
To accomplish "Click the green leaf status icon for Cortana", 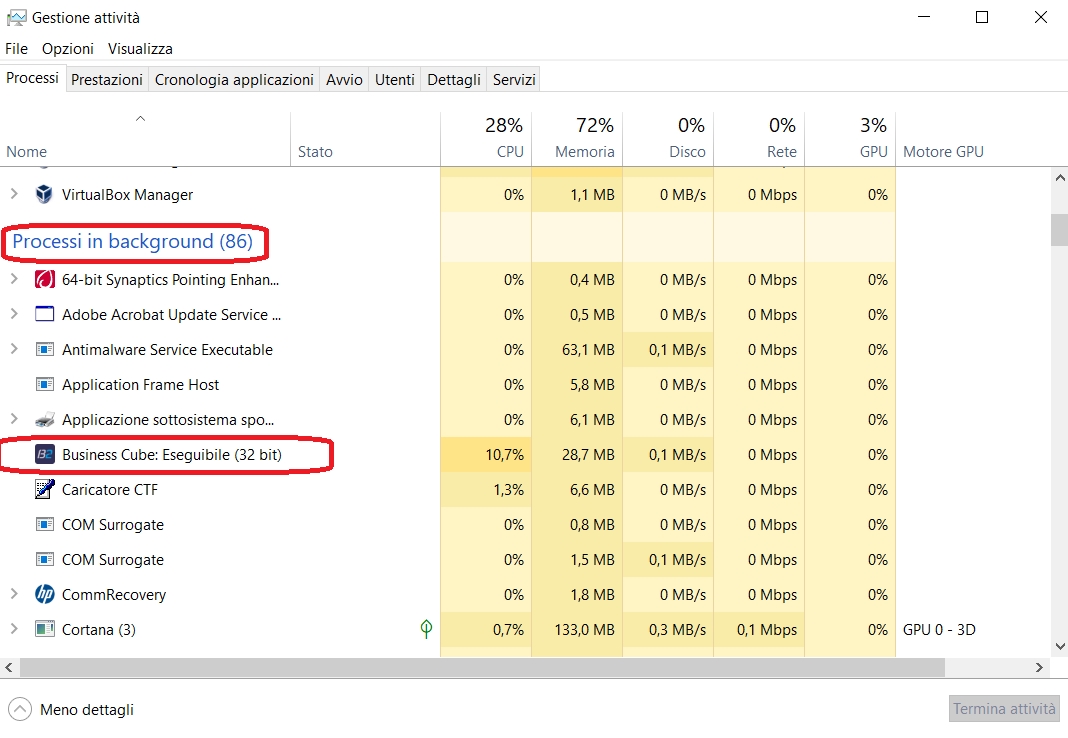I will point(426,629).
